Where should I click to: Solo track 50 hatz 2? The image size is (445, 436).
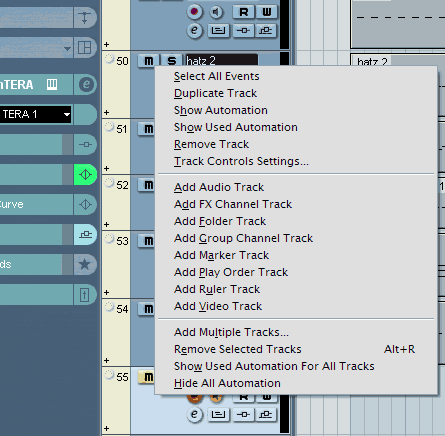[171, 61]
